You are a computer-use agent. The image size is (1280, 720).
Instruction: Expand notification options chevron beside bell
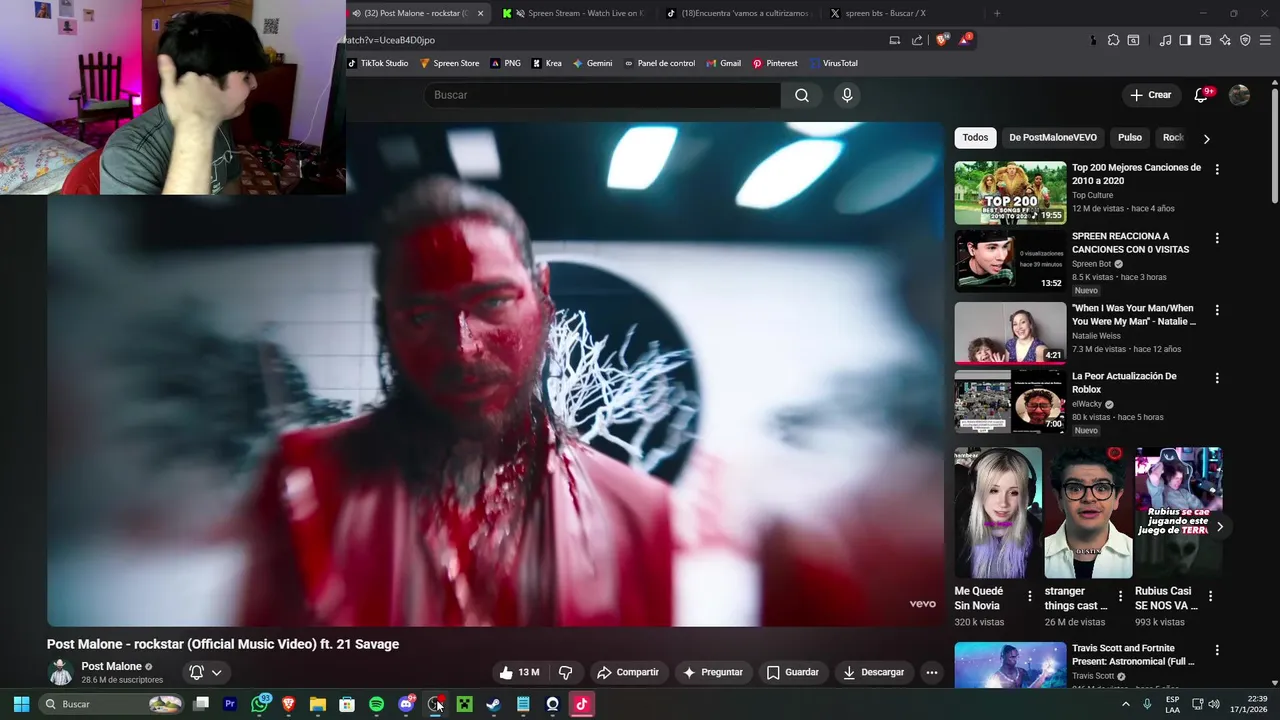(x=216, y=672)
